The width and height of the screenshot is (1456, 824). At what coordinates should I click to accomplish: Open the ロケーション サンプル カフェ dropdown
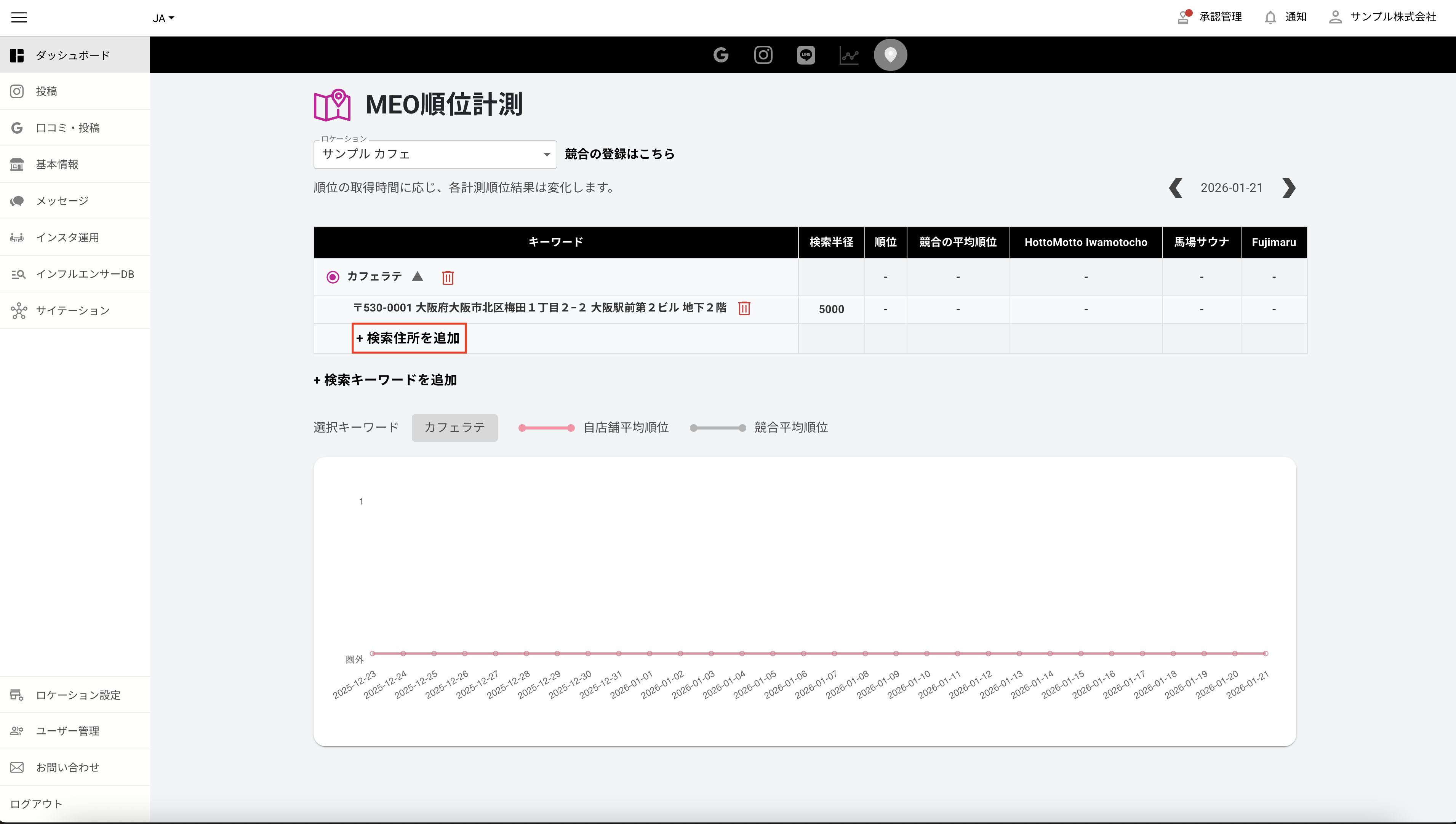[x=435, y=154]
